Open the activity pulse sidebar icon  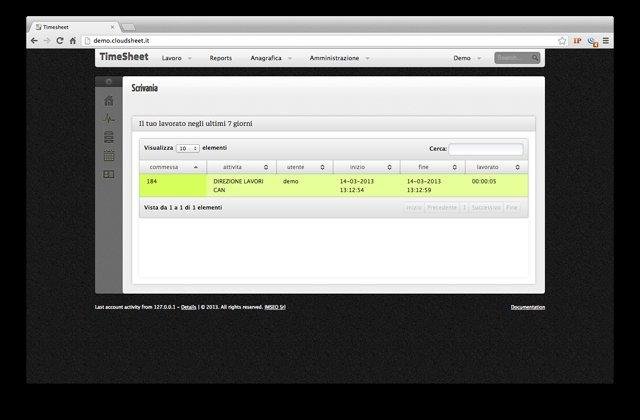109,119
